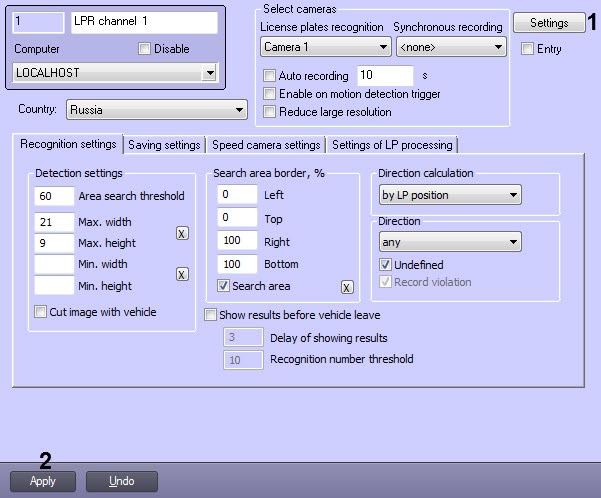Enable Cut image with vehicle

(41, 312)
